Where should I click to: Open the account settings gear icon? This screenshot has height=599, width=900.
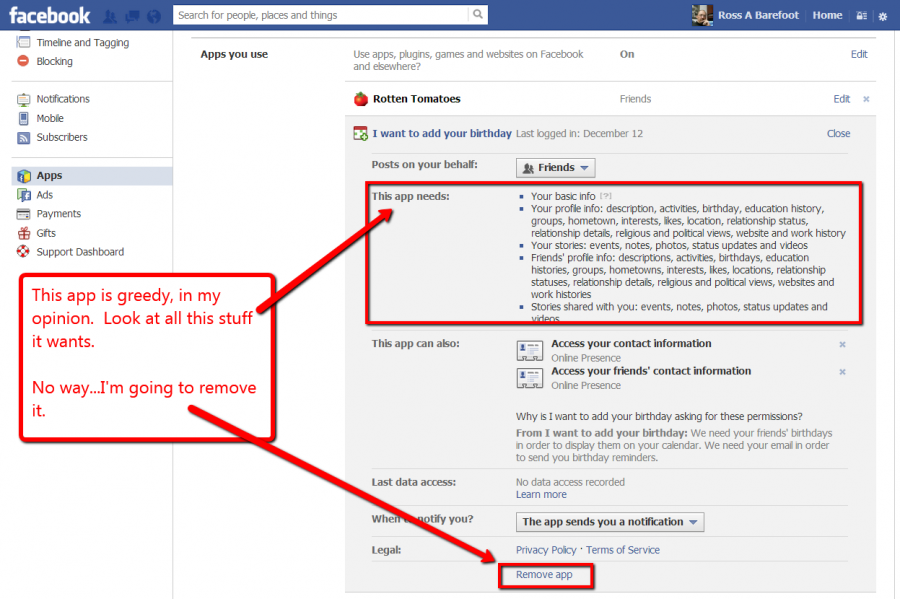click(883, 16)
